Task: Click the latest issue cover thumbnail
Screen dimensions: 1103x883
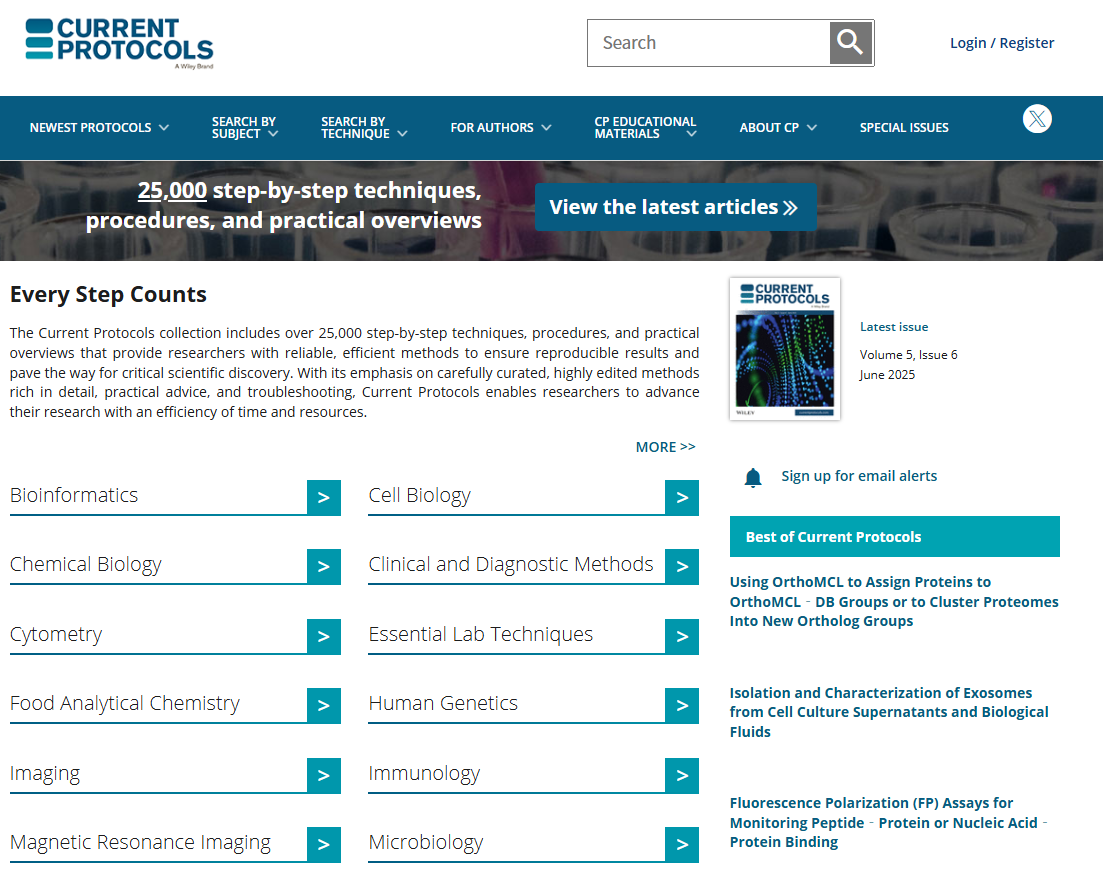Action: (785, 349)
